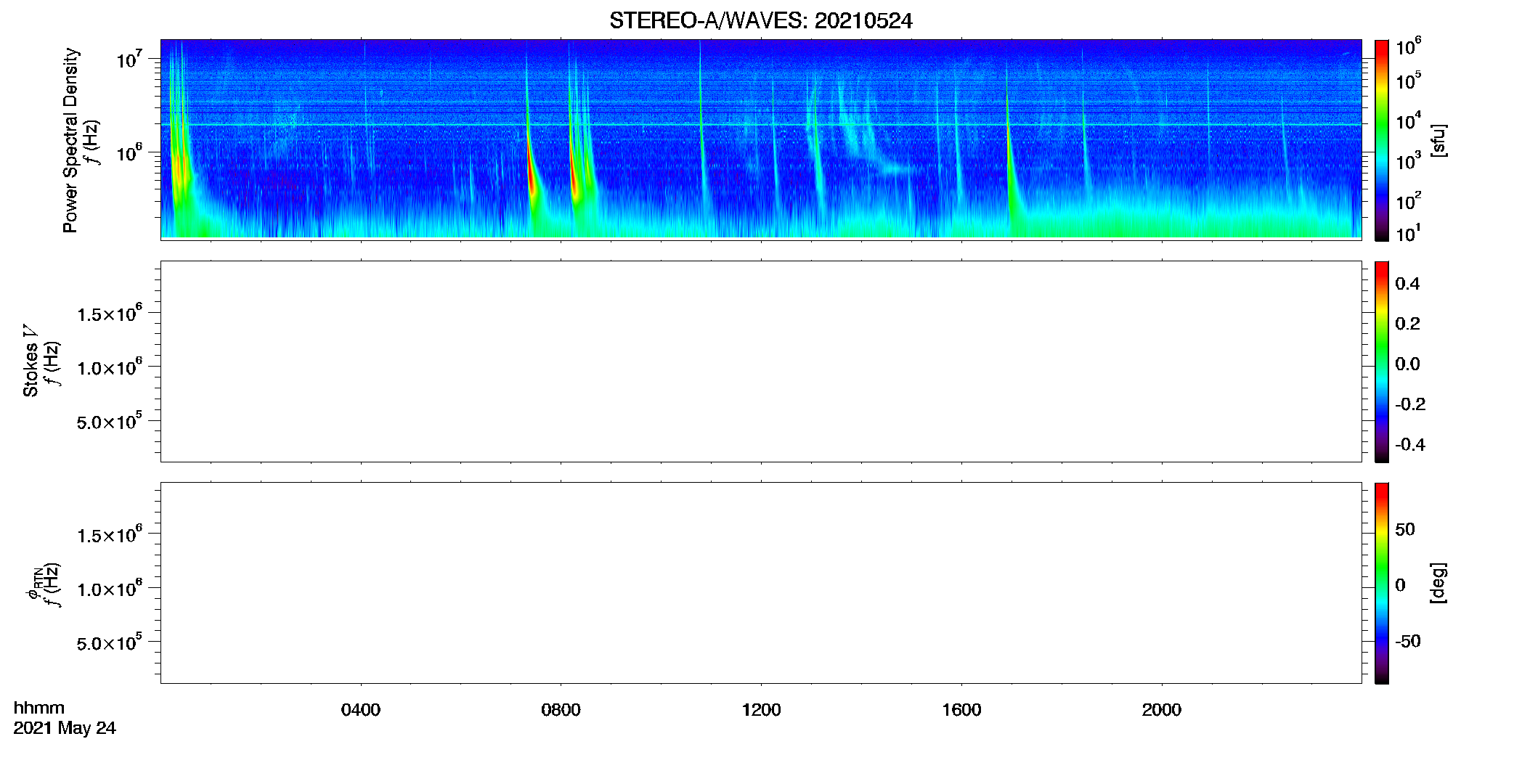Screen dimensions: 1522x784
Task: Click the Stokes V colorbar
Action: tap(1381, 362)
